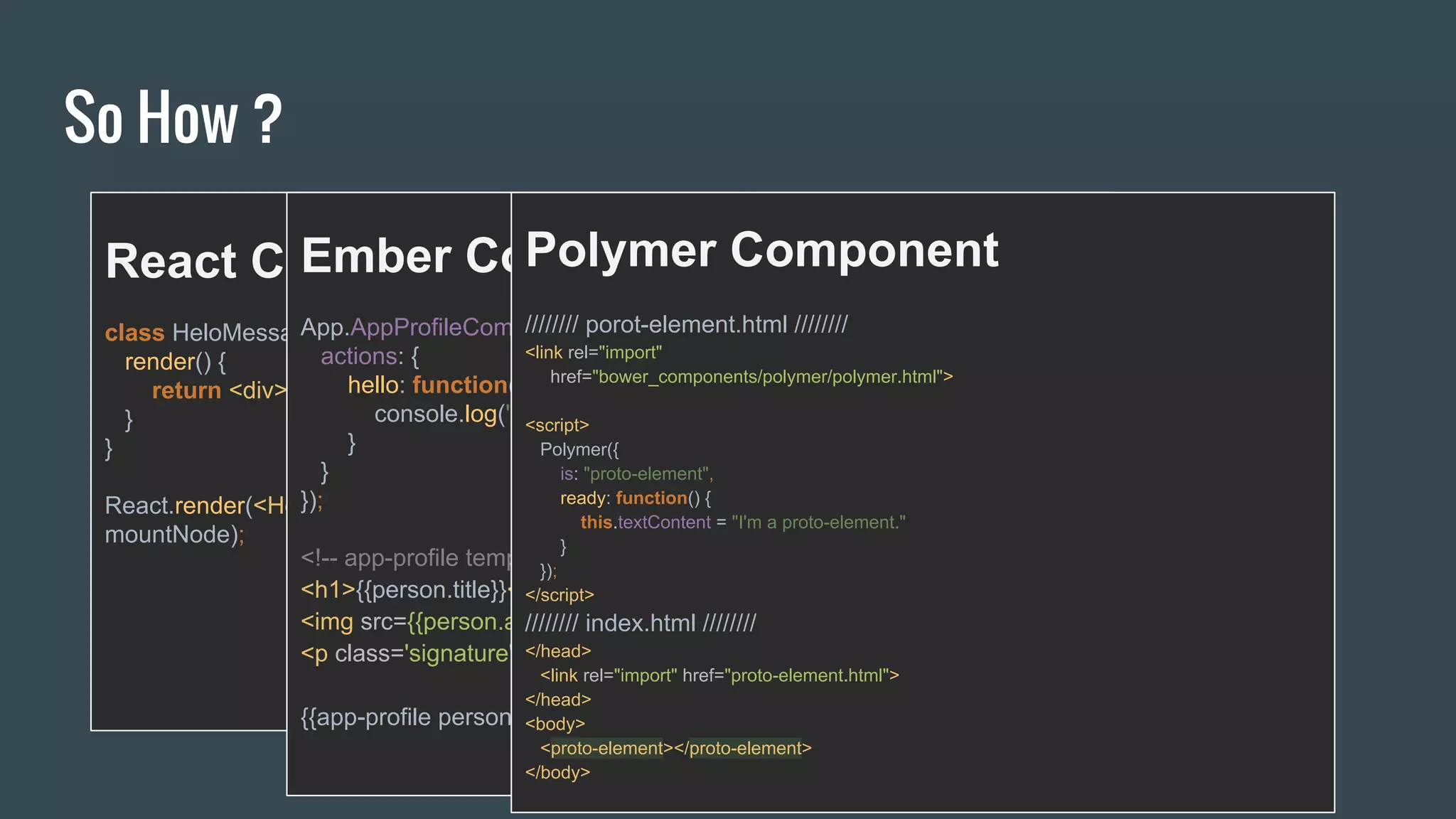Click the 'is: "proto-element",' line
Screen dimensions: 1456x819
point(636,474)
